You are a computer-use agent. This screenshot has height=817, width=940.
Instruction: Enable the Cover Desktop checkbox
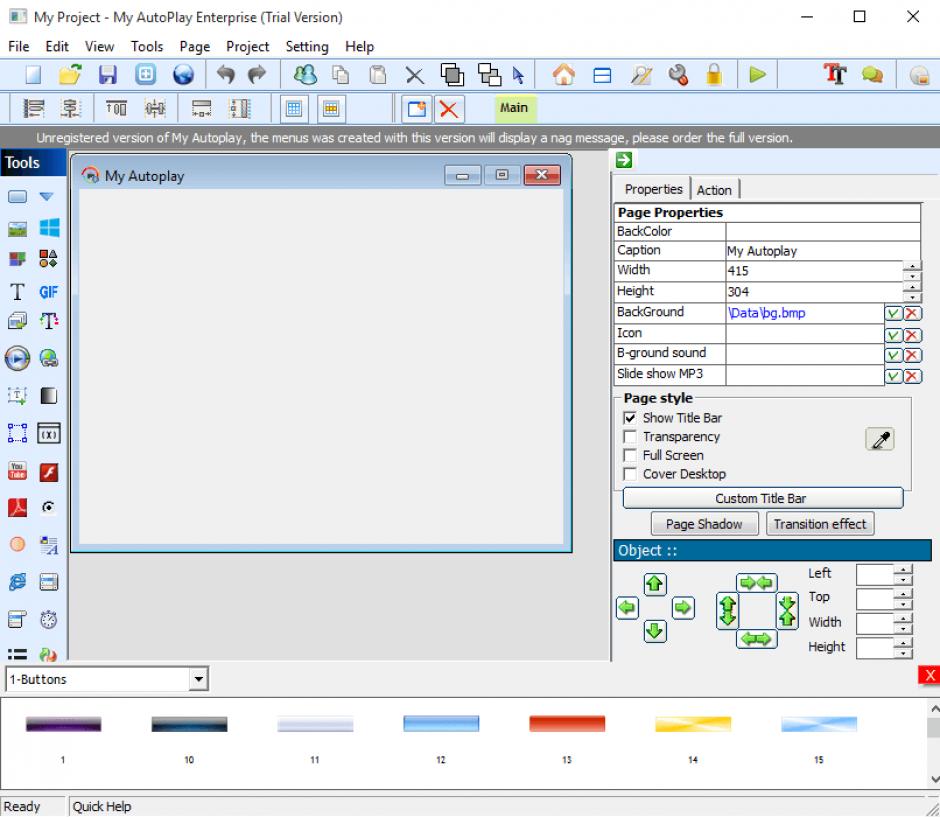point(629,474)
